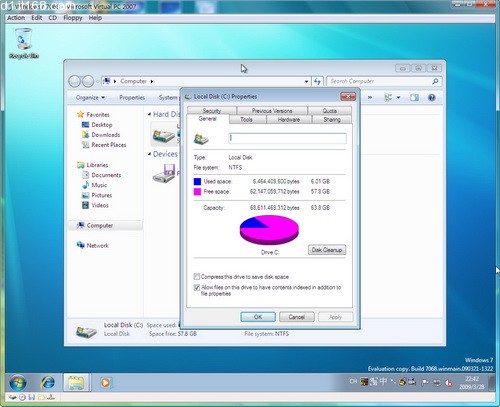Show hidden toolbar commands chevron
Viewport: 500px width, 407px height.
370,98
